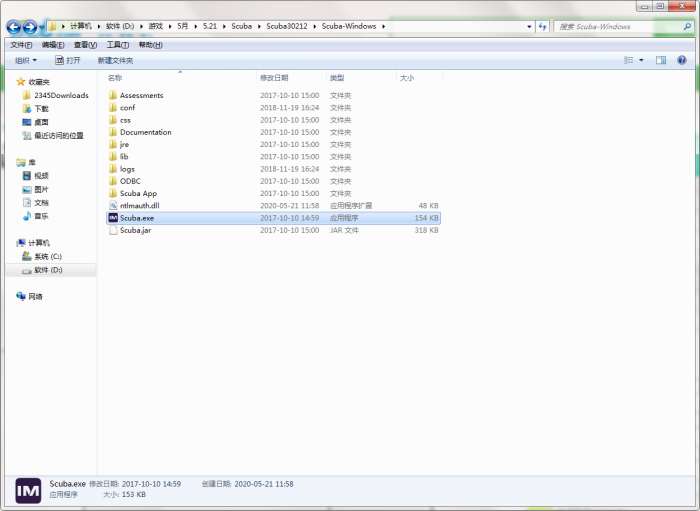The image size is (700, 511).
Task: Select 计算机 in navigation pane
Action: [39, 243]
